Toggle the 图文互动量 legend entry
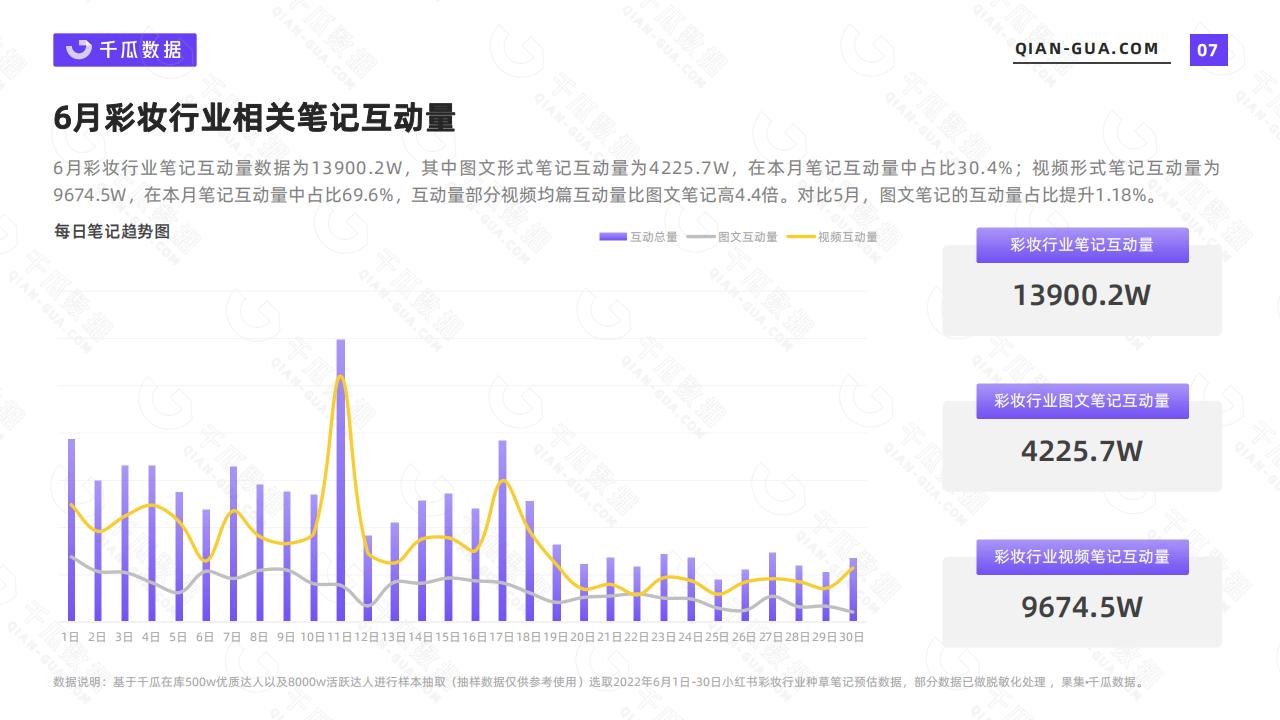Viewport: 1280px width, 720px height. (x=733, y=237)
